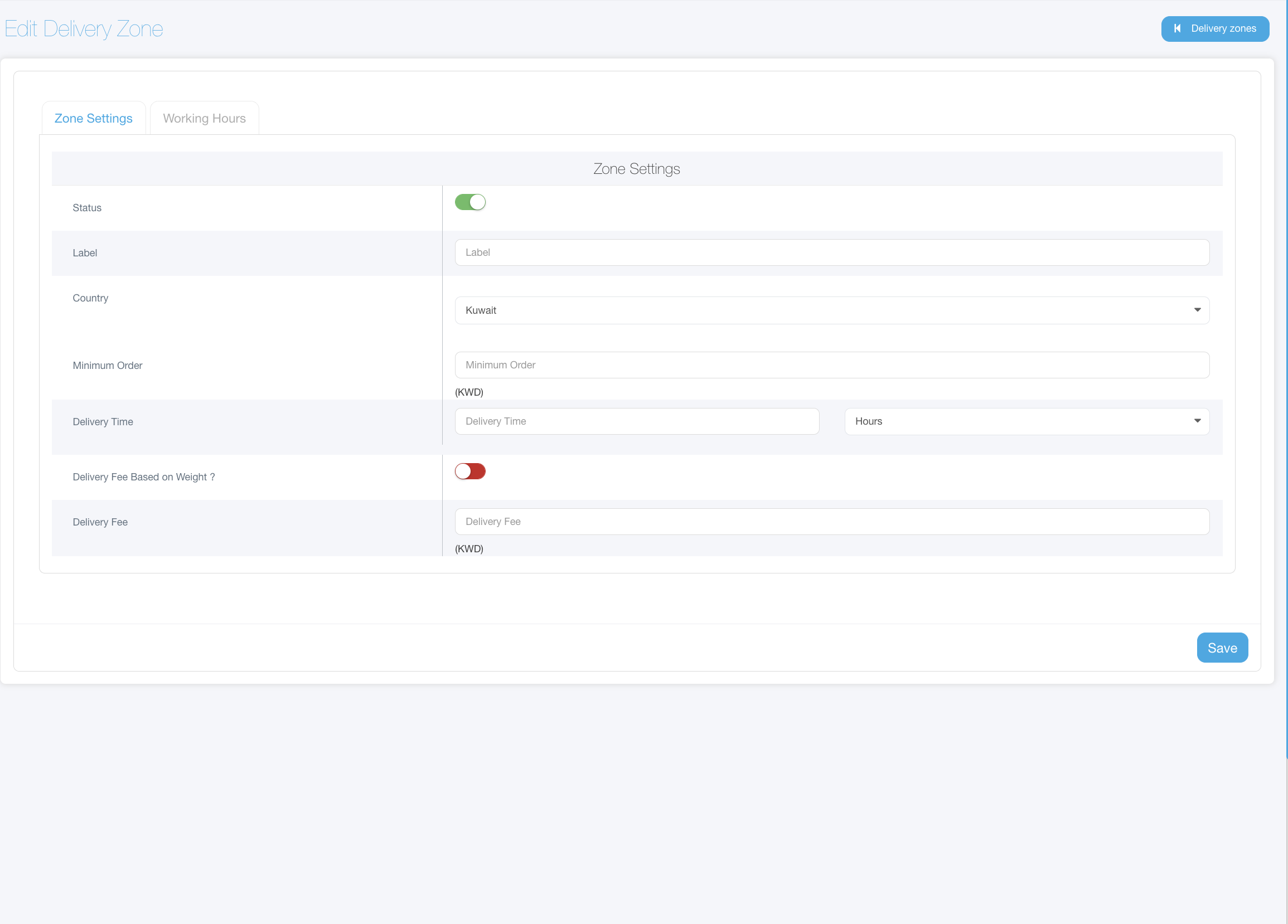1288x924 pixels.
Task: Switch to the Working Hours tab
Action: pos(204,118)
